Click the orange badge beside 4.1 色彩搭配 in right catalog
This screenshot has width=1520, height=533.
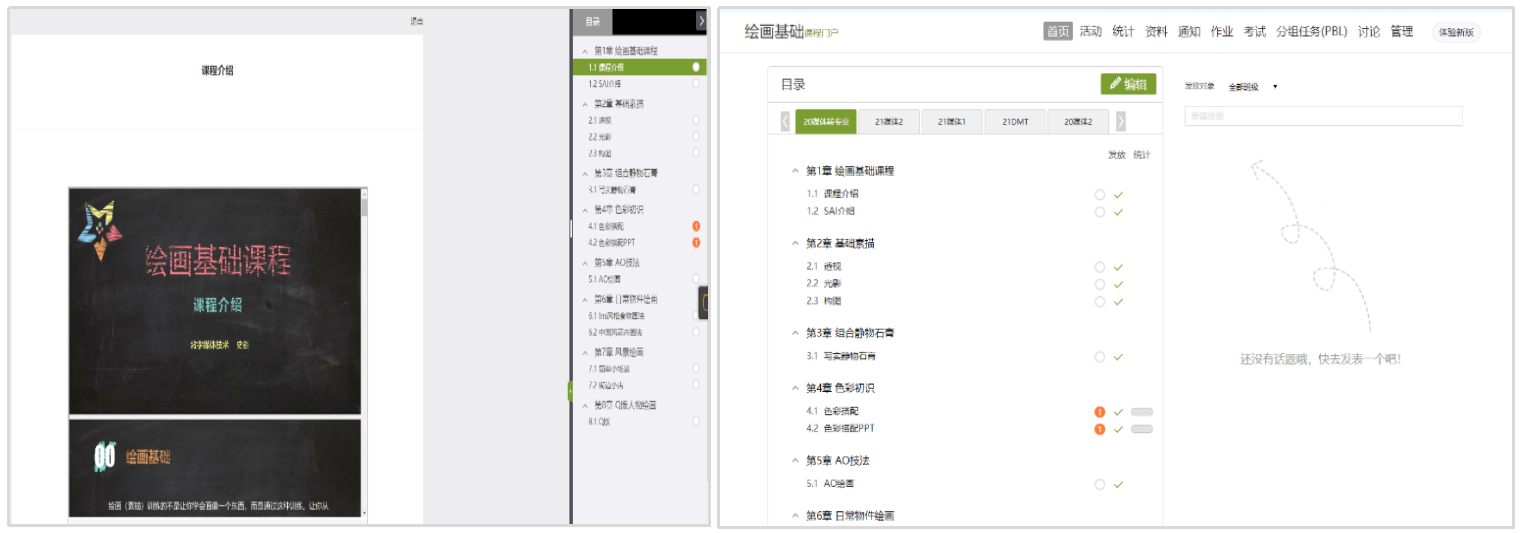(x=1100, y=412)
